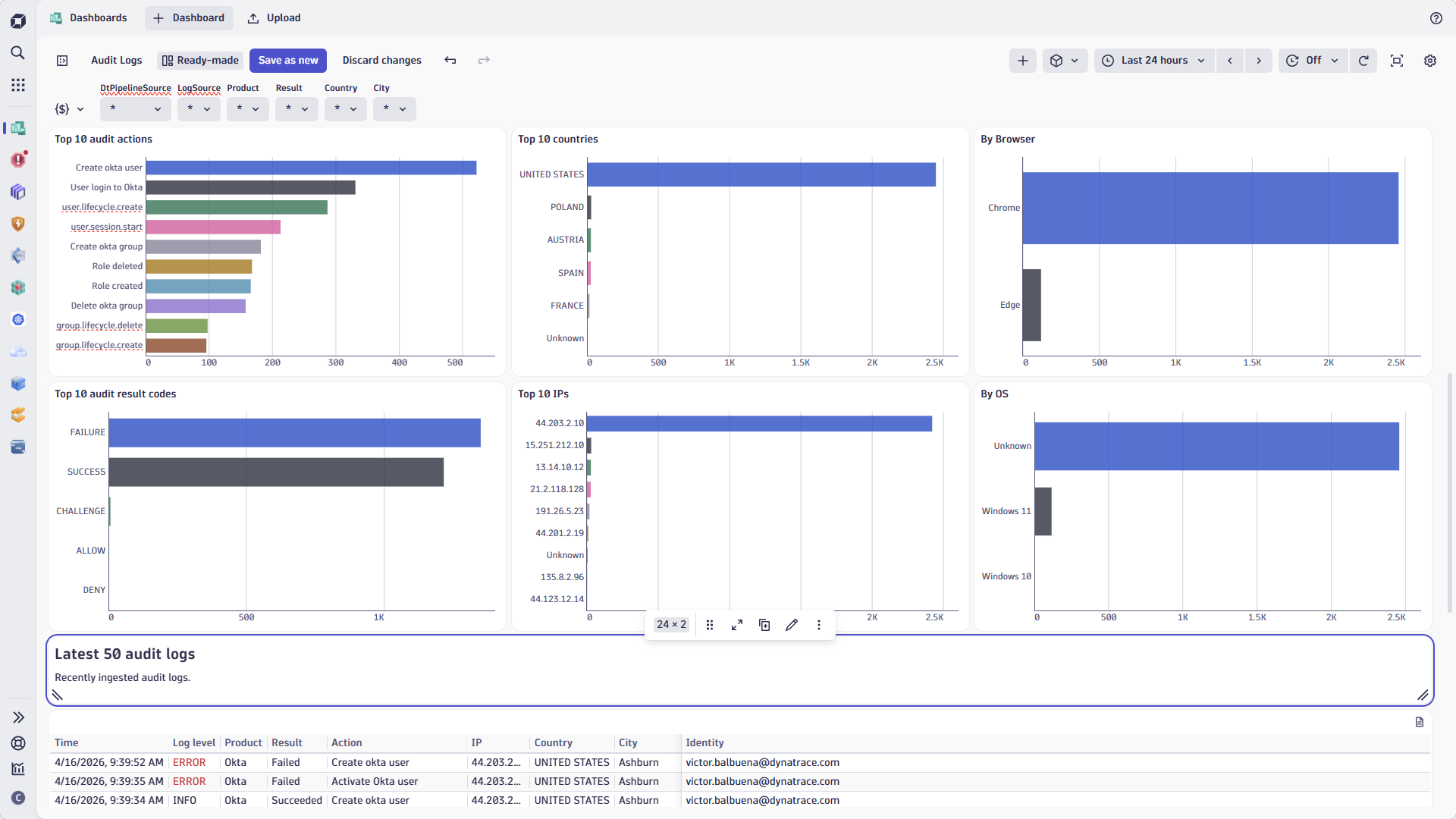Enter fullscreen presentation mode icon

pyautogui.click(x=1397, y=61)
